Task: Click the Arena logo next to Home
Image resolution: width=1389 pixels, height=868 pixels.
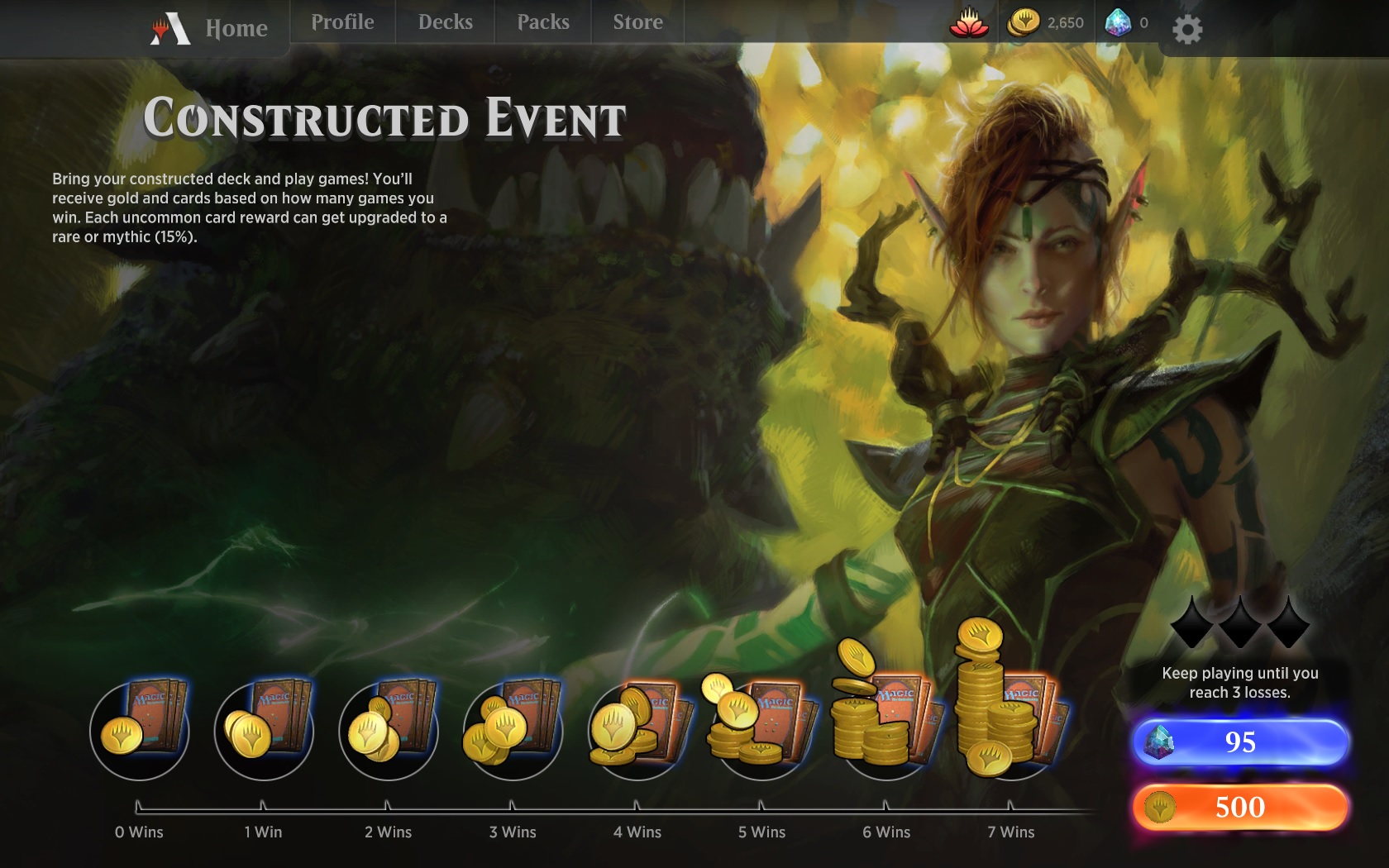Action: point(170,29)
